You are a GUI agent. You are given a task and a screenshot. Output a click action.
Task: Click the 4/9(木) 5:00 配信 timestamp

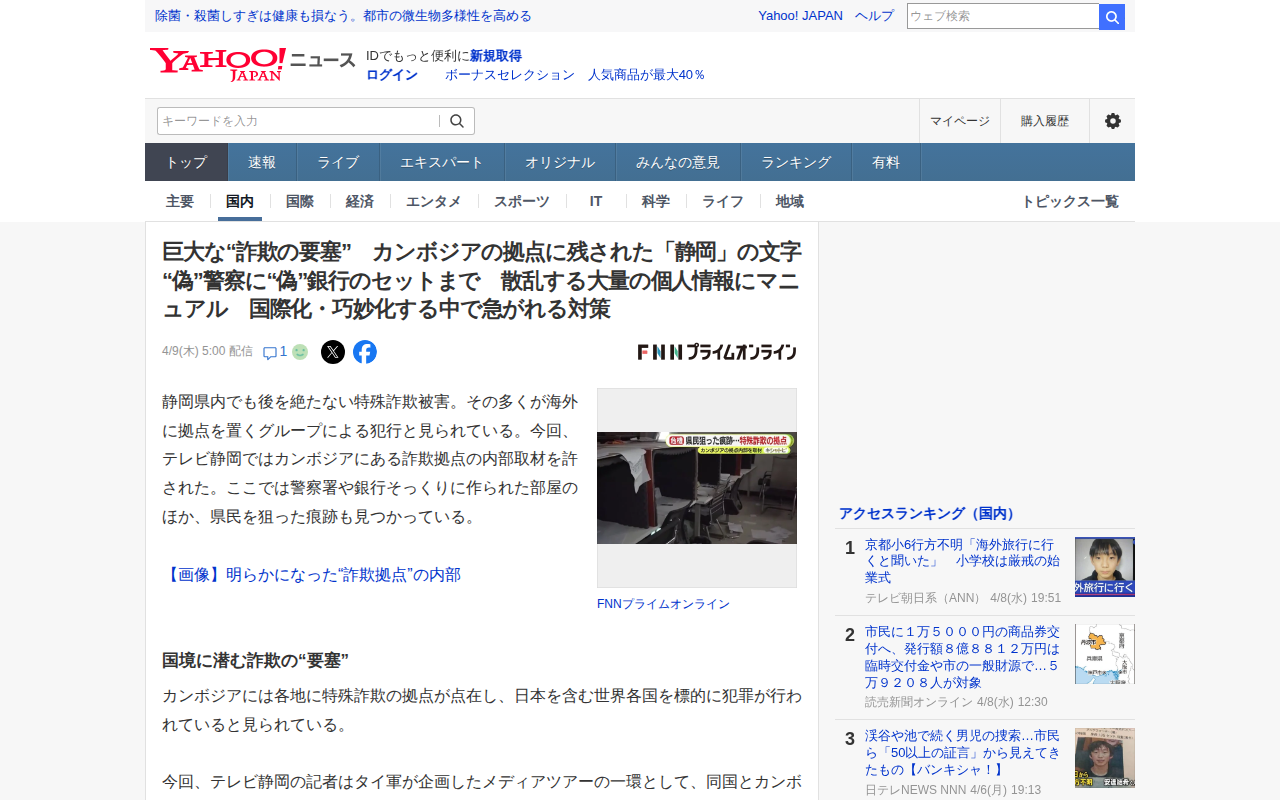point(207,352)
